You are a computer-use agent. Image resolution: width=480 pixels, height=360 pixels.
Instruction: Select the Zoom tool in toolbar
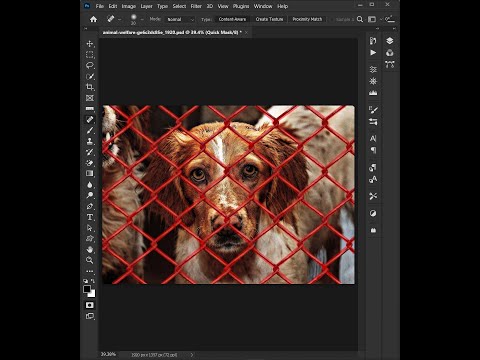click(x=90, y=260)
